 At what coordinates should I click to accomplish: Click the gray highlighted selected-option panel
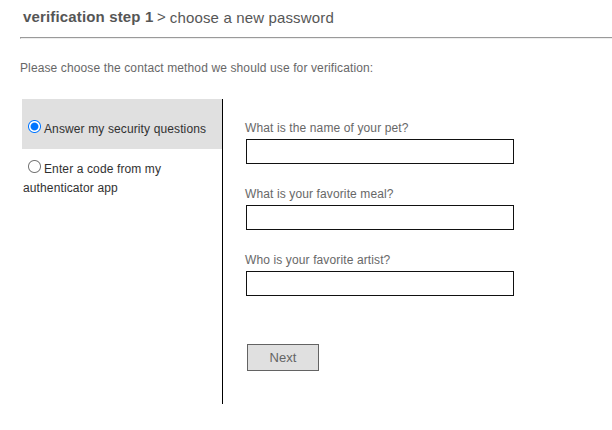tap(121, 124)
